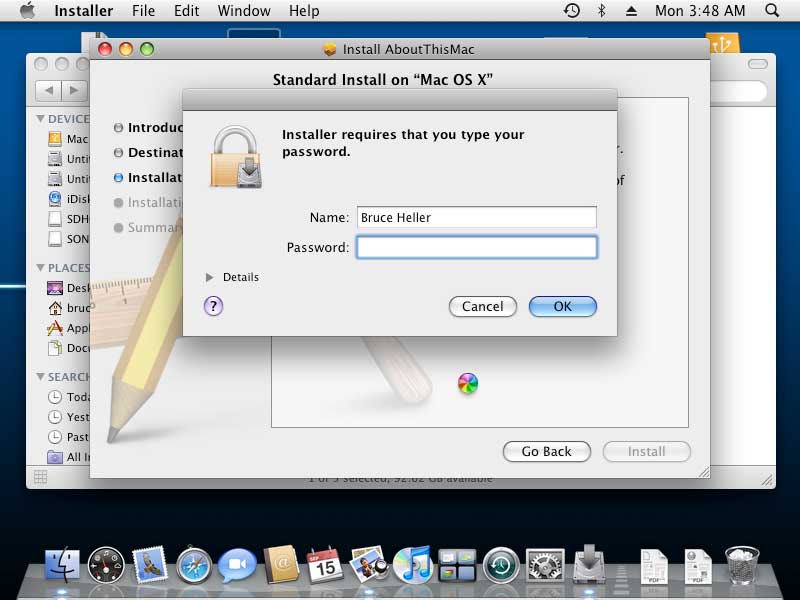800x600 pixels.
Task: Click the Introduction step in installer
Action: [x=148, y=128]
